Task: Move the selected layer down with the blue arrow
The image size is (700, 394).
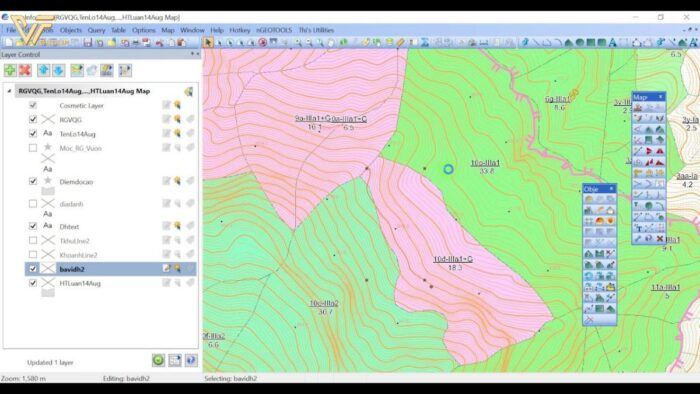Action: 58,71
